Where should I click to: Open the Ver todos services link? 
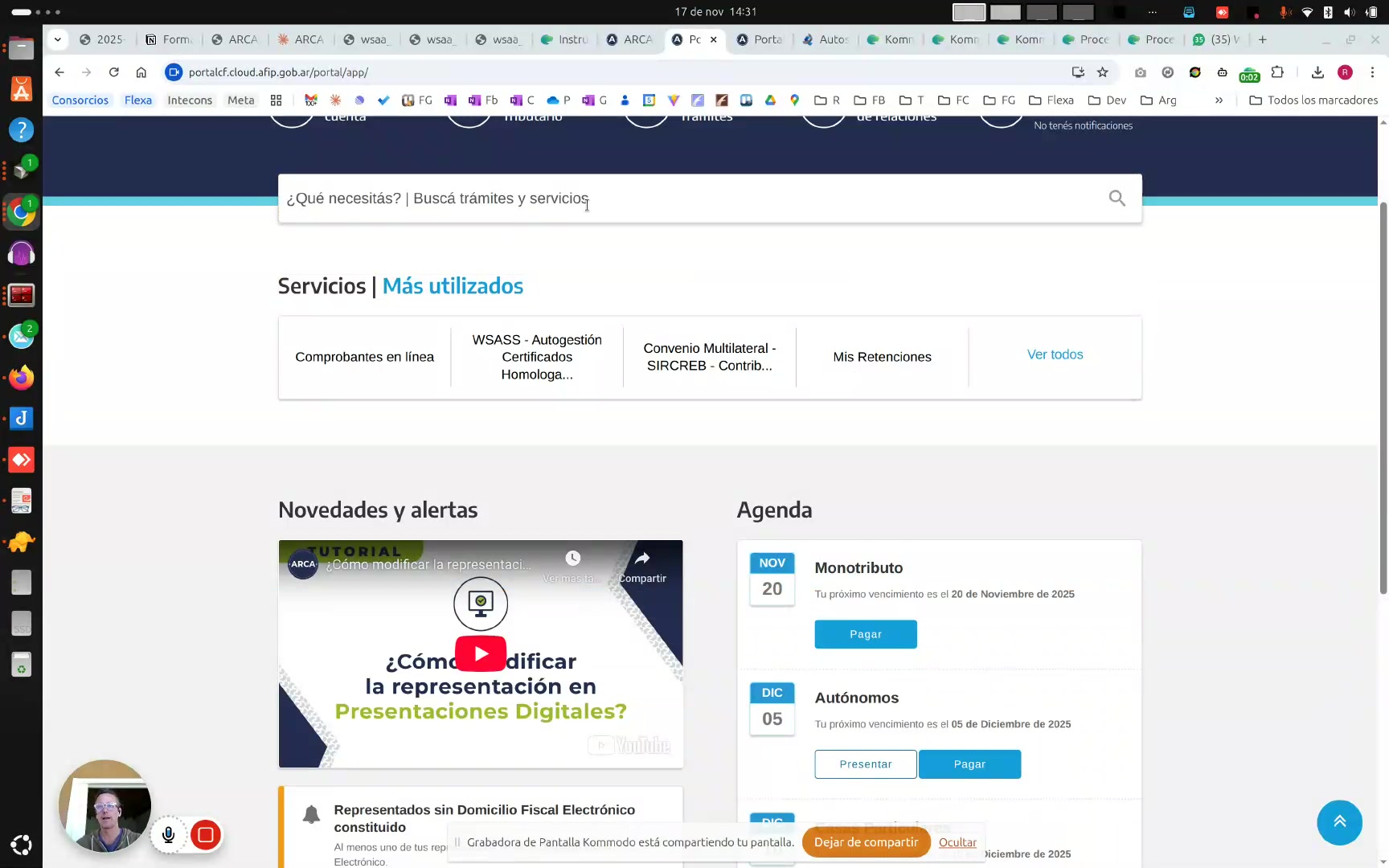coord(1055,354)
